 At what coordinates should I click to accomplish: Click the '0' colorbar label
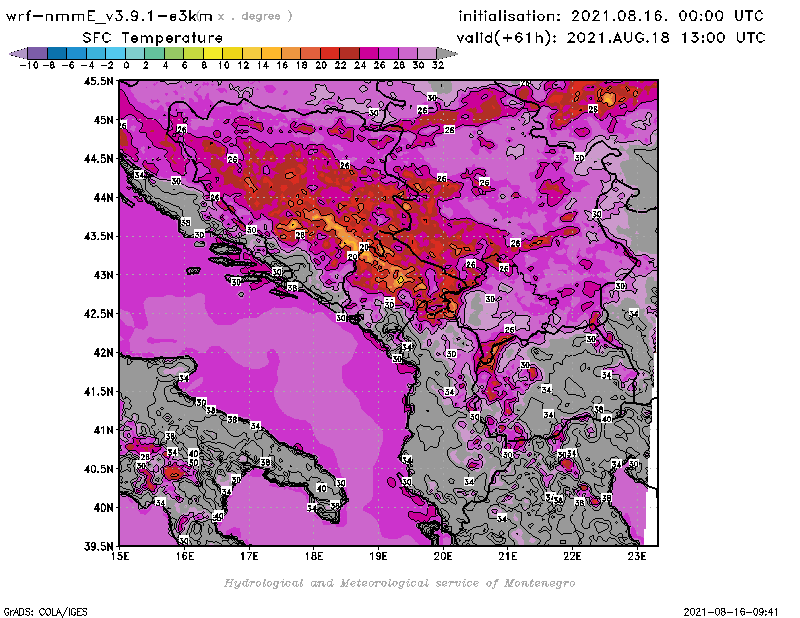126,65
